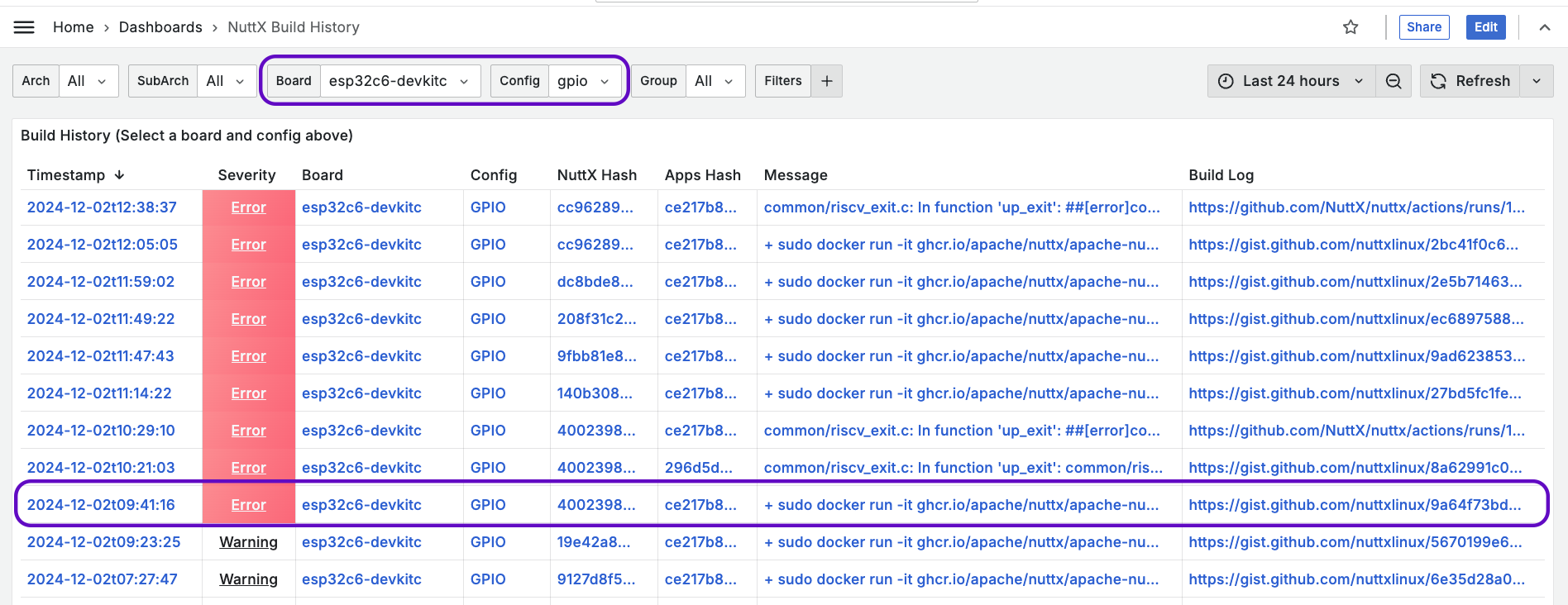Click Warning severity in 07:27:47 row
1568x605 pixels.
(249, 579)
